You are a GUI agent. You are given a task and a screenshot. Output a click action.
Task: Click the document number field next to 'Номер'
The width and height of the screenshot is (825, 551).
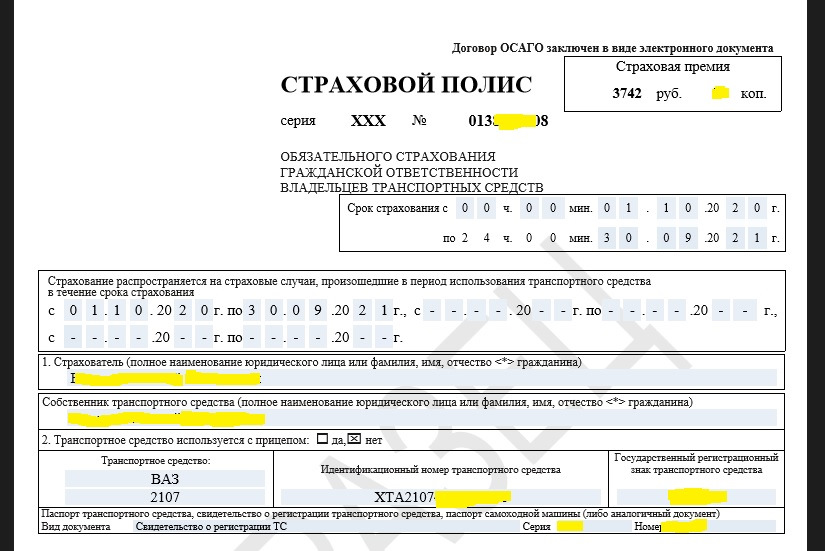(718, 526)
